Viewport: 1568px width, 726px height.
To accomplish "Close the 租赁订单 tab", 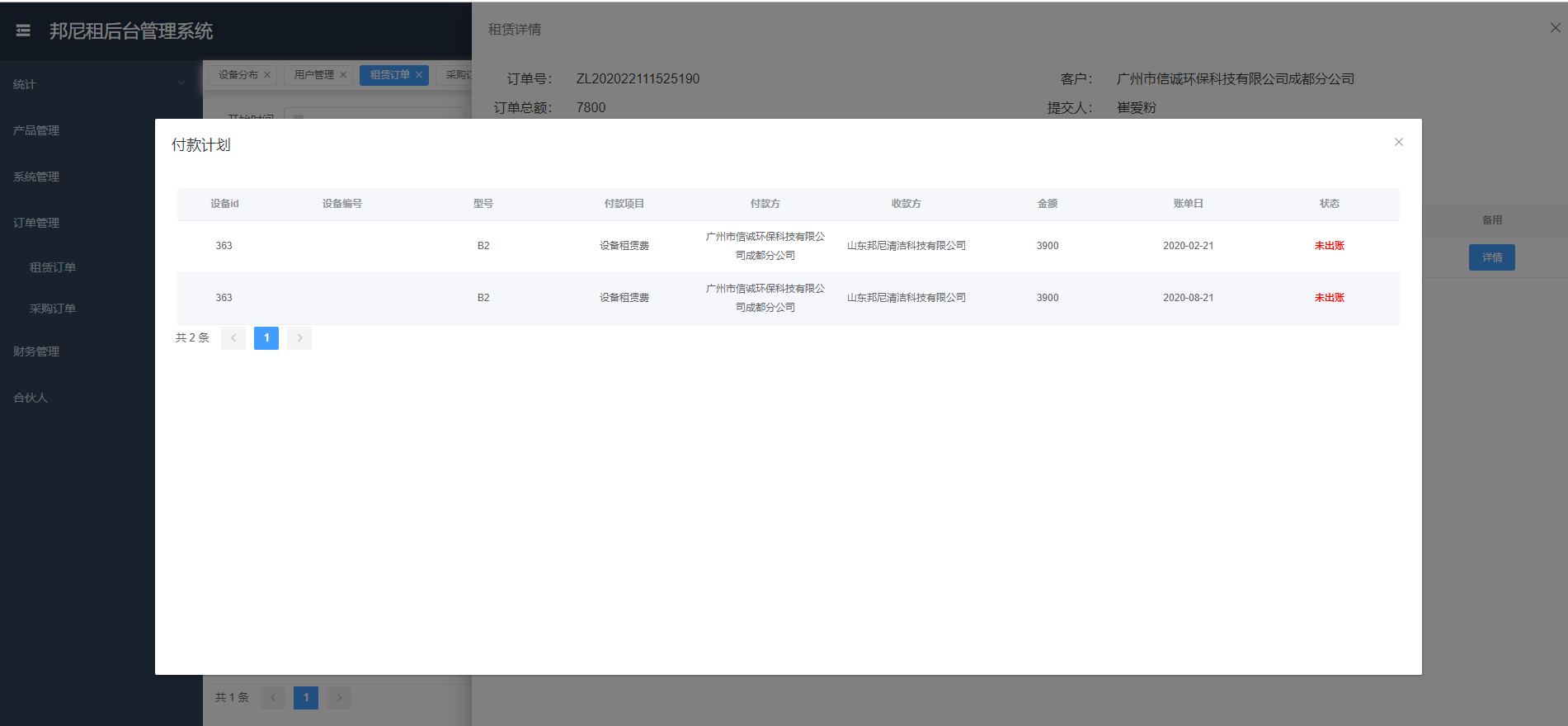I will (x=419, y=75).
